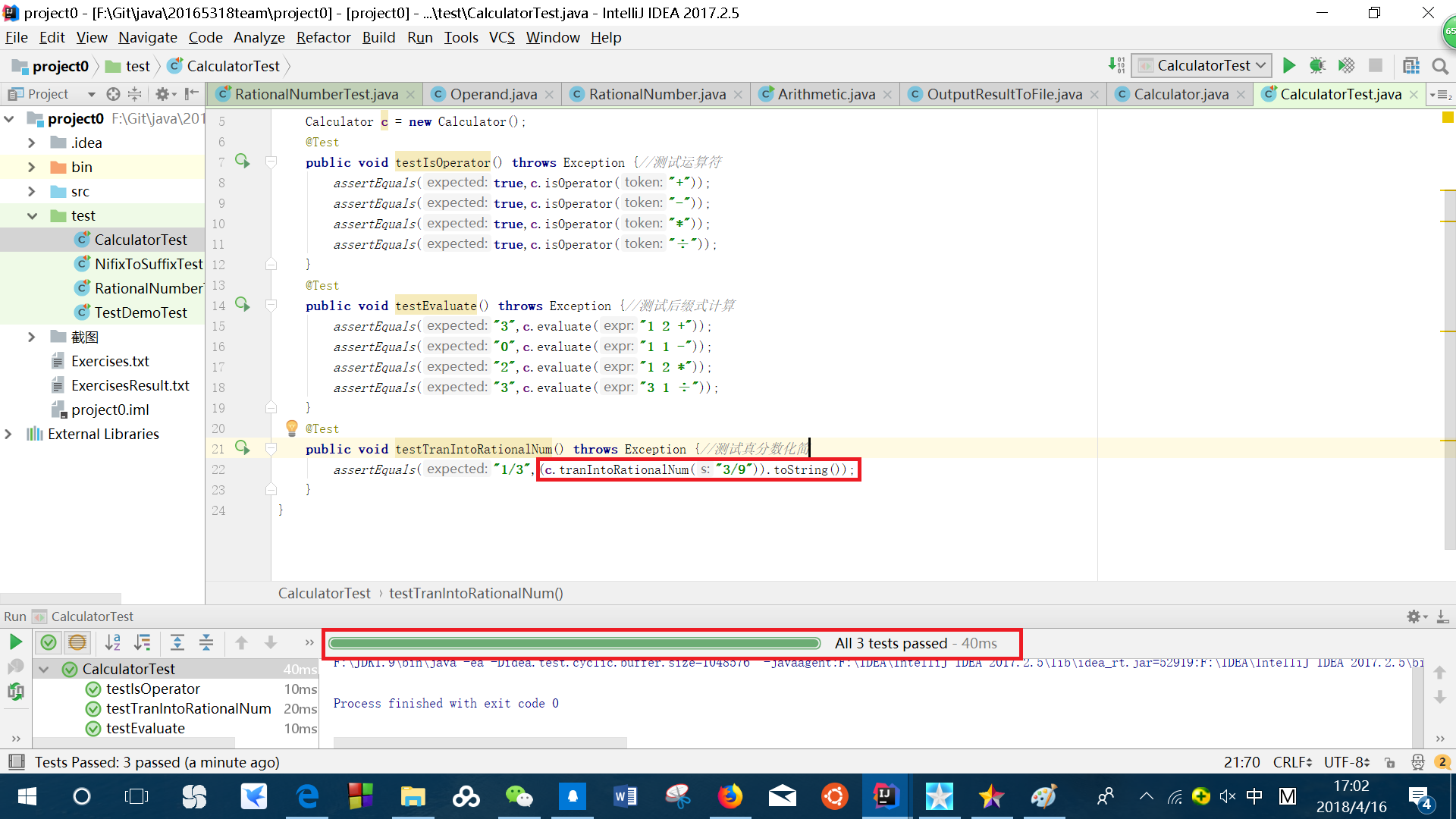Open Search Everywhere magnifier icon

tap(1440, 66)
